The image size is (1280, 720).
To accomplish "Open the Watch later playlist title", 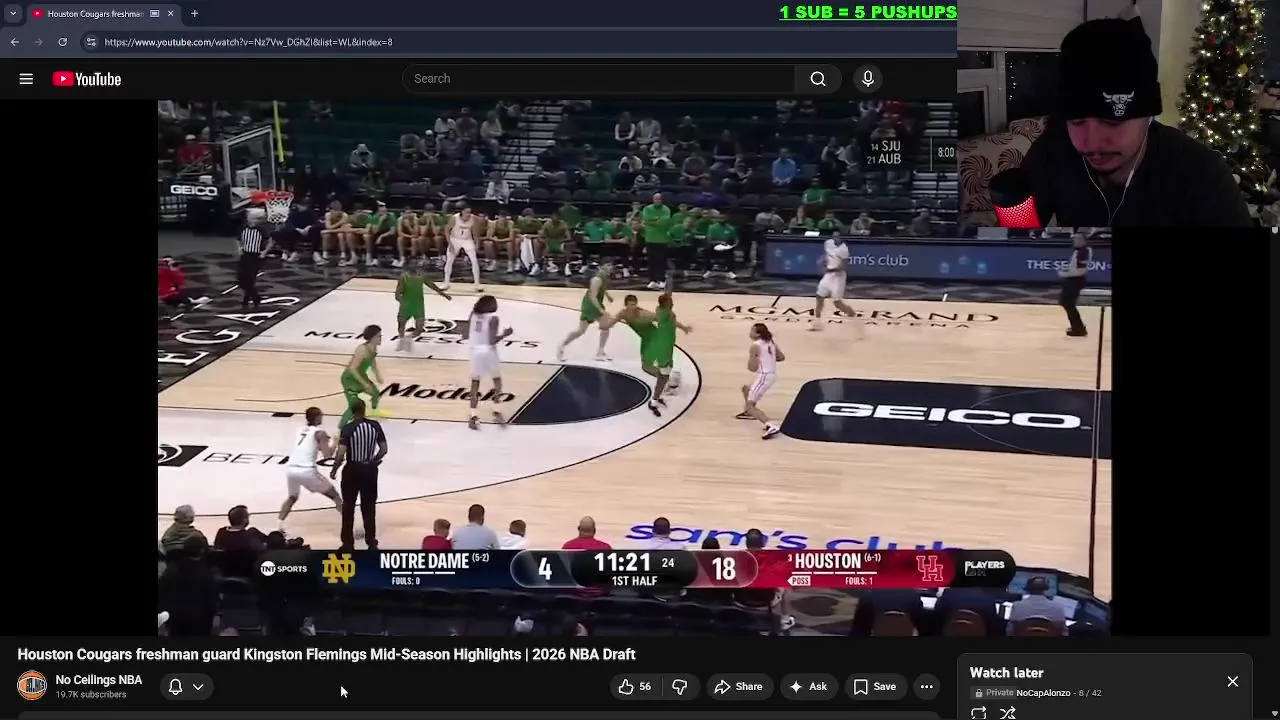I will click(x=1006, y=673).
